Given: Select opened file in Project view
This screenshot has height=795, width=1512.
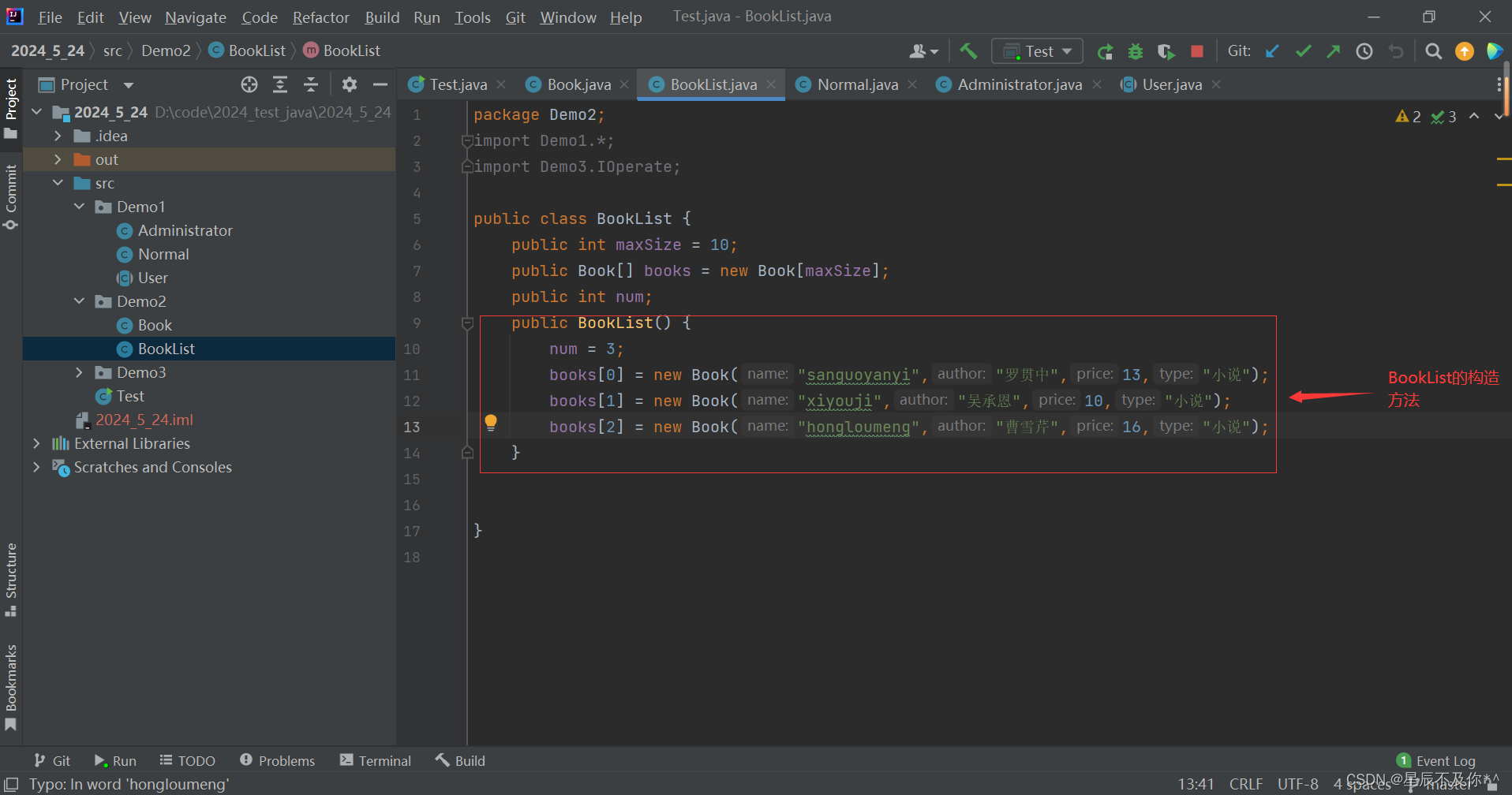Looking at the screenshot, I should 249,84.
